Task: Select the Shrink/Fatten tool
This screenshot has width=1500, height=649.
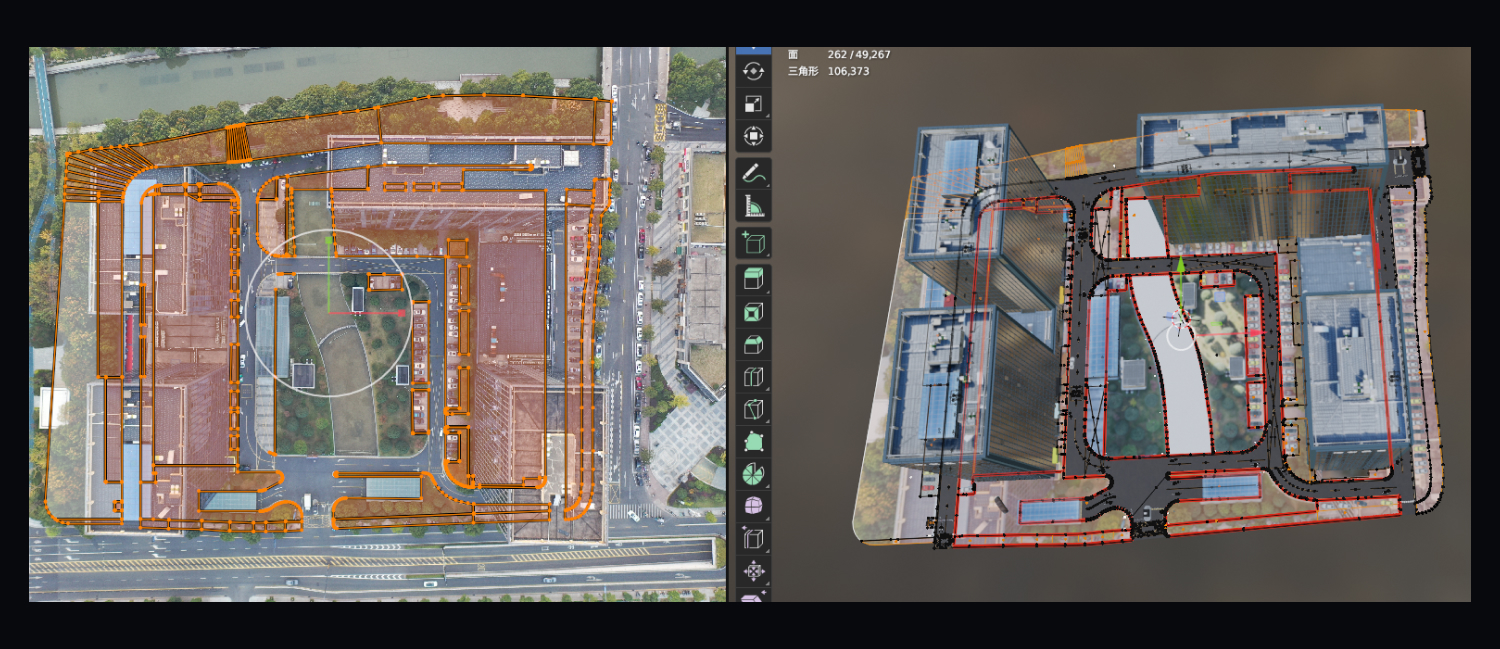Action: coord(753,571)
